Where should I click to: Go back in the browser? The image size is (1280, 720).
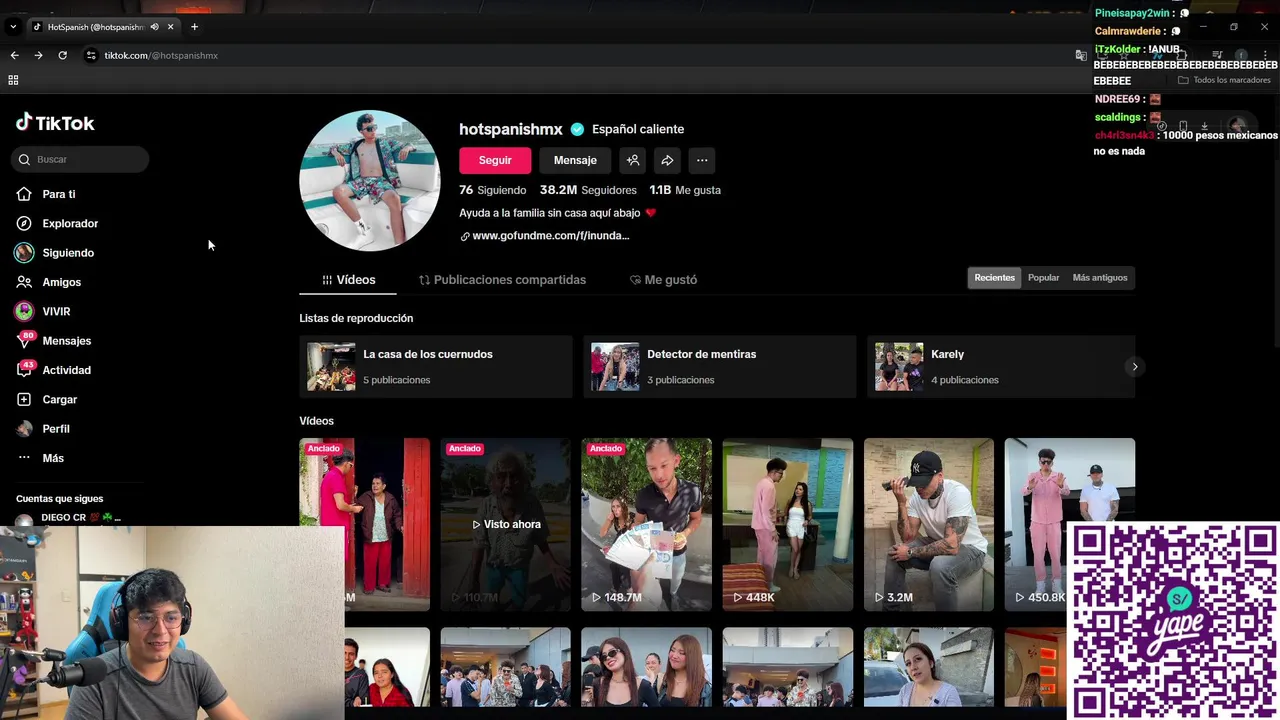tap(14, 55)
